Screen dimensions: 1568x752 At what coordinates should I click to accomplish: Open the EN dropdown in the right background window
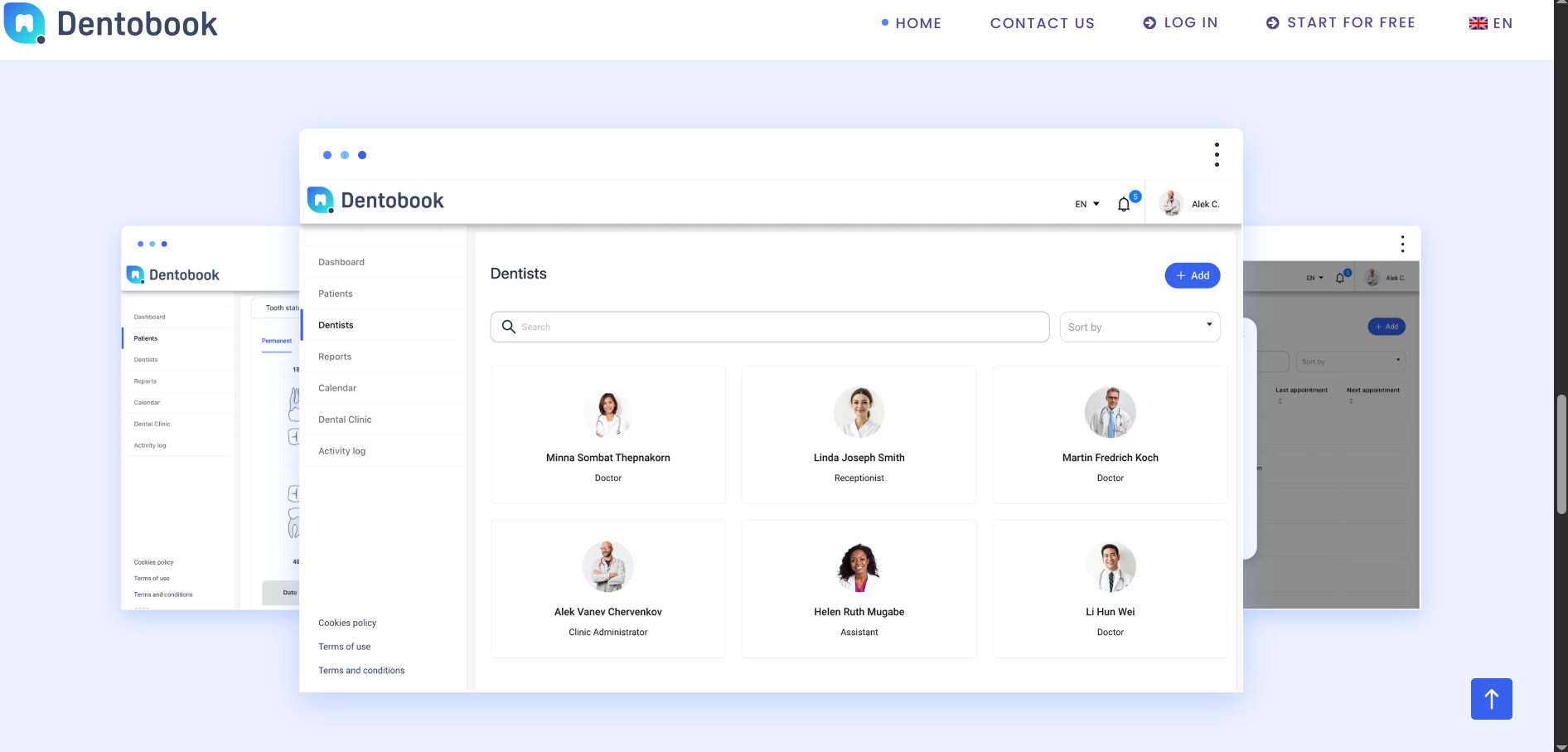[x=1315, y=278]
